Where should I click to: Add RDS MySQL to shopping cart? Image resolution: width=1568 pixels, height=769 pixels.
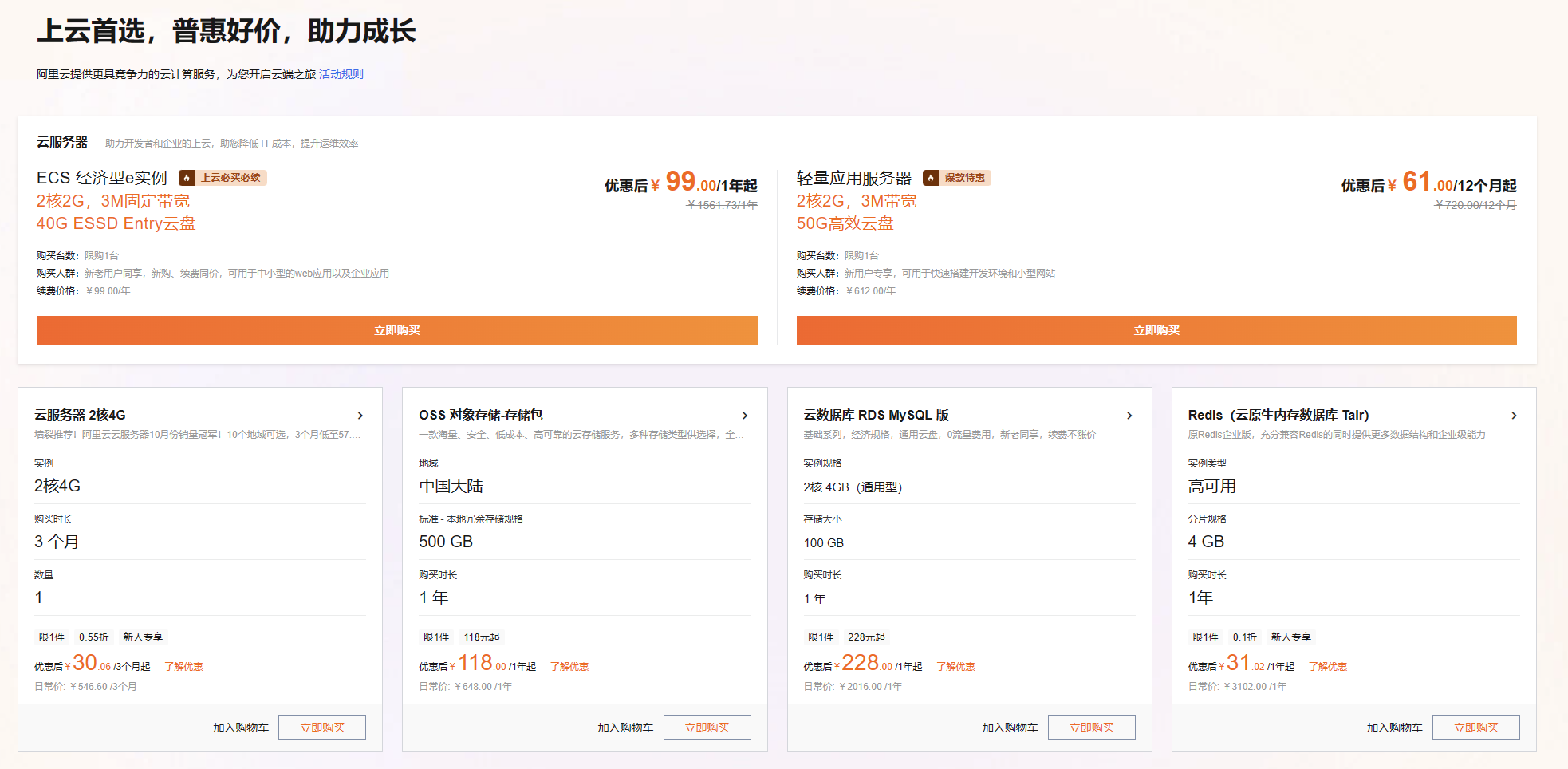pos(1010,728)
